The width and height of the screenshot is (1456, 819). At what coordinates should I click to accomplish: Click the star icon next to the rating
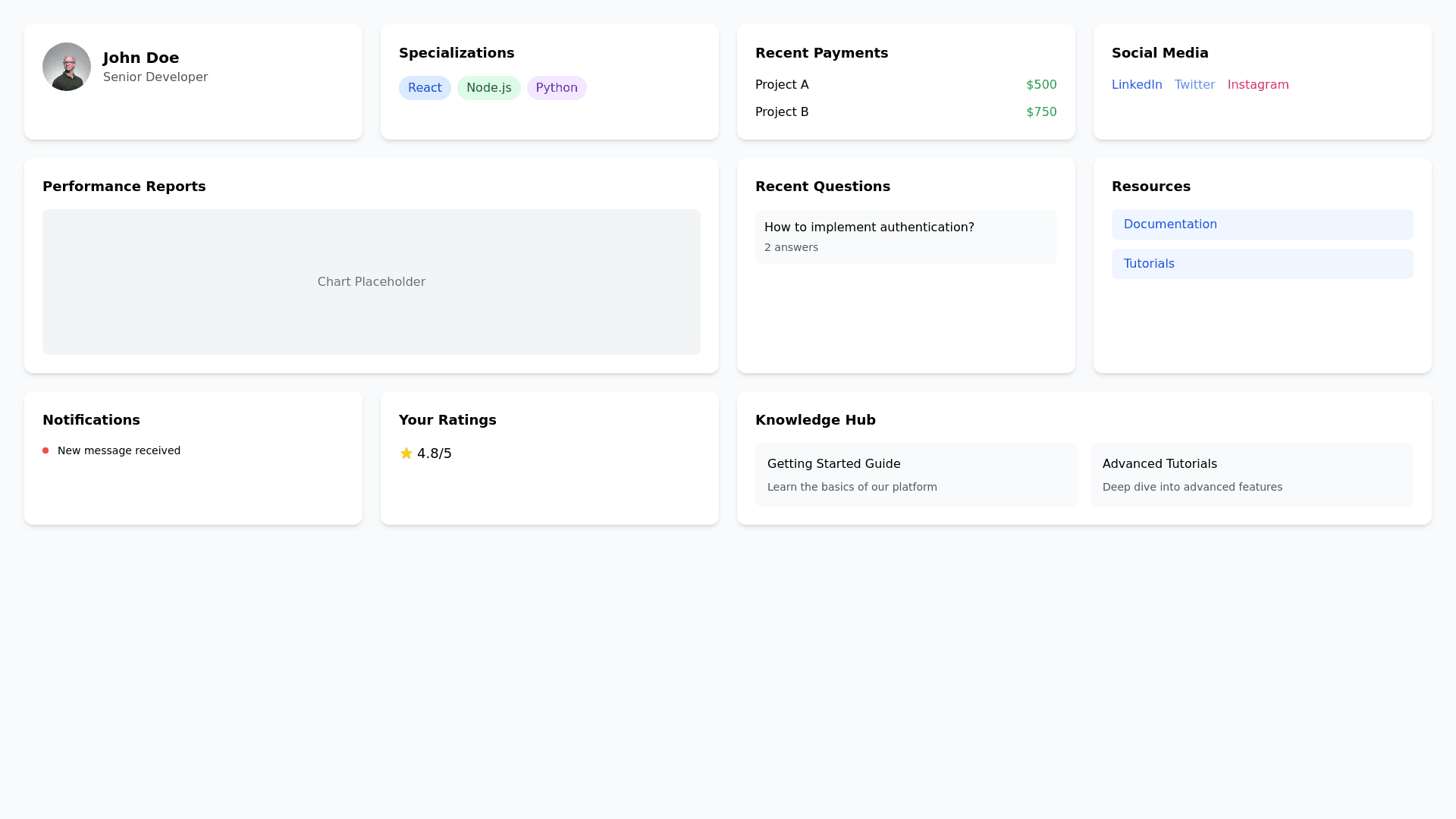(x=406, y=453)
